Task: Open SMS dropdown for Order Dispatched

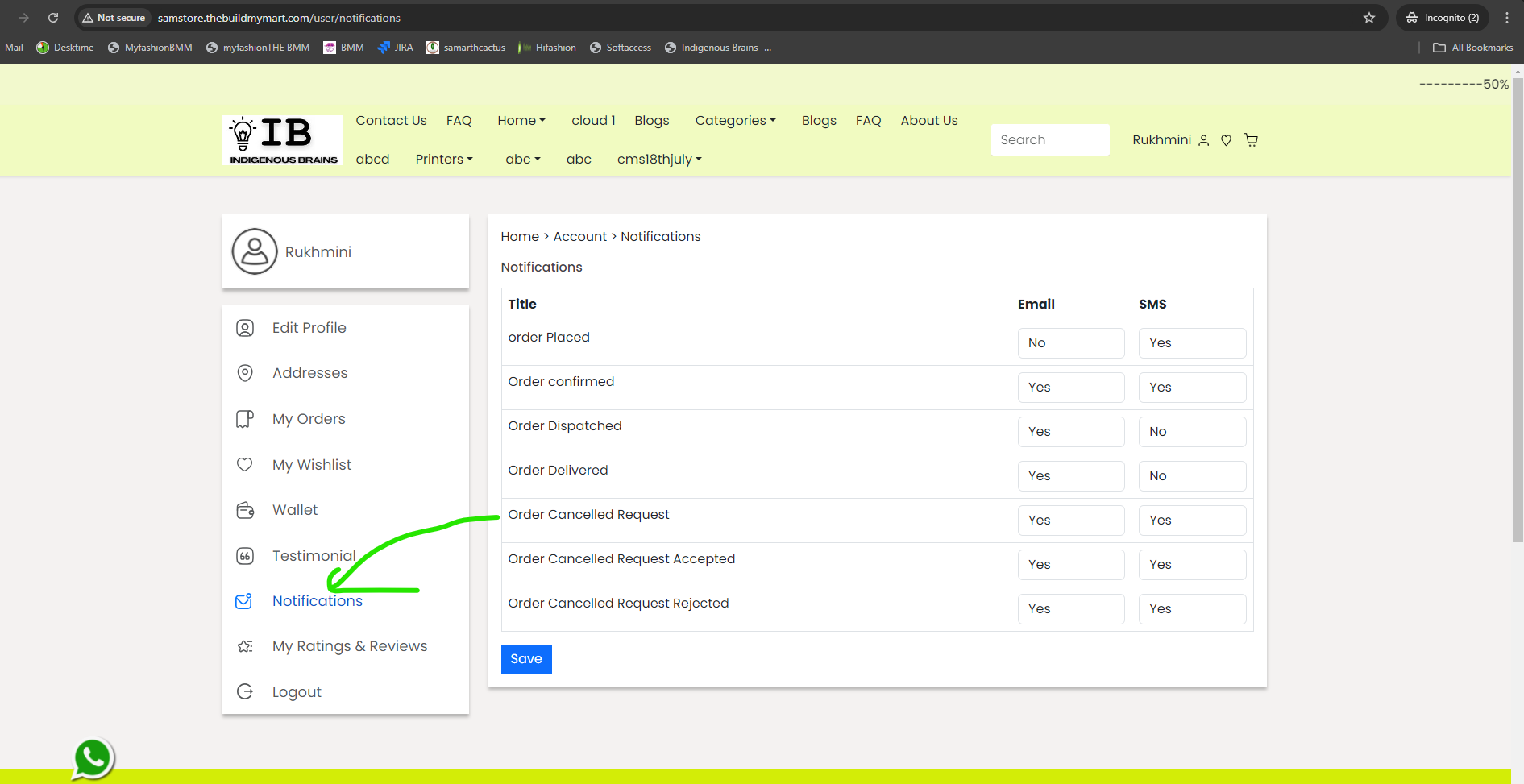Action: 1193,432
